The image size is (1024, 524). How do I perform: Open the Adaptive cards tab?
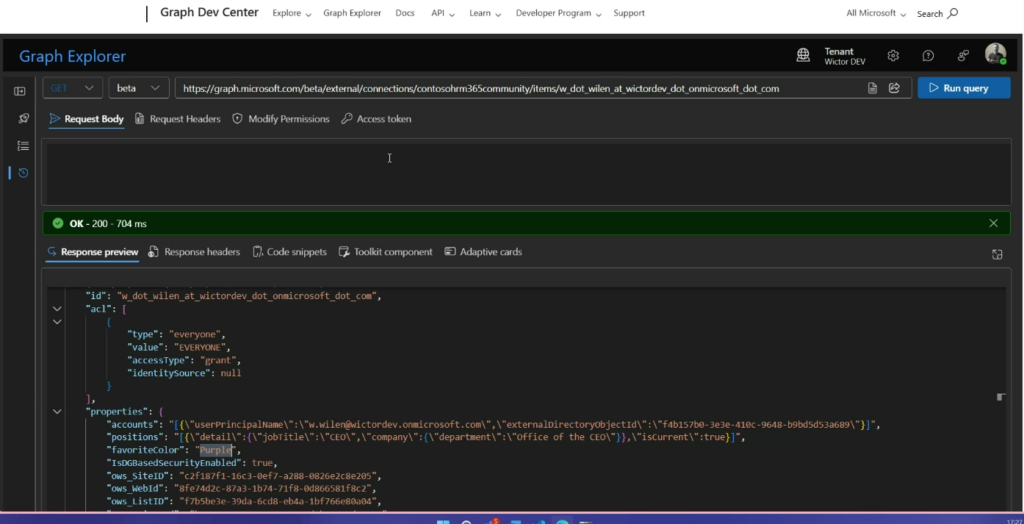click(x=483, y=252)
